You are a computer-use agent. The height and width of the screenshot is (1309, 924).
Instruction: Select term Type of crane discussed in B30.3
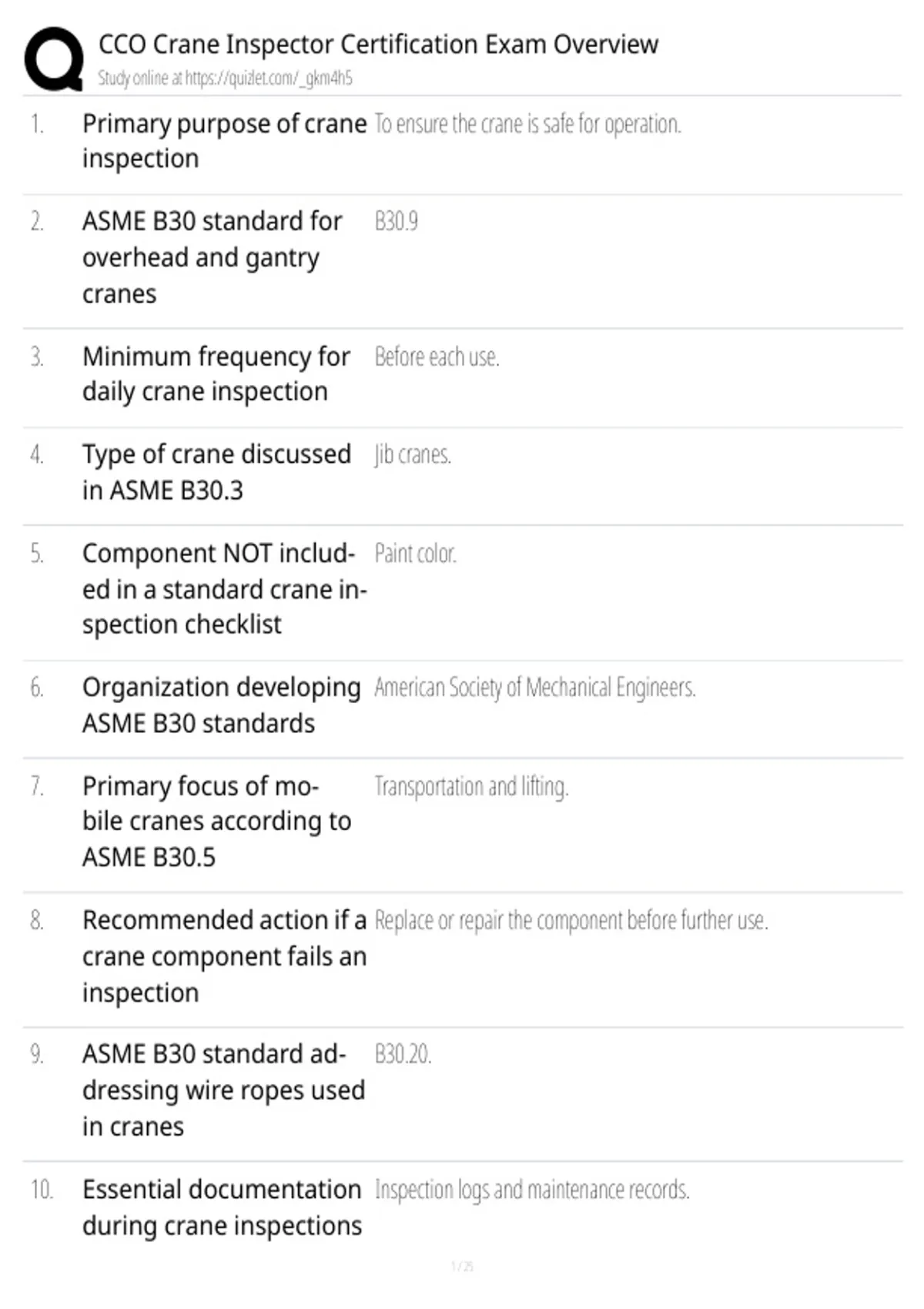pos(216,472)
